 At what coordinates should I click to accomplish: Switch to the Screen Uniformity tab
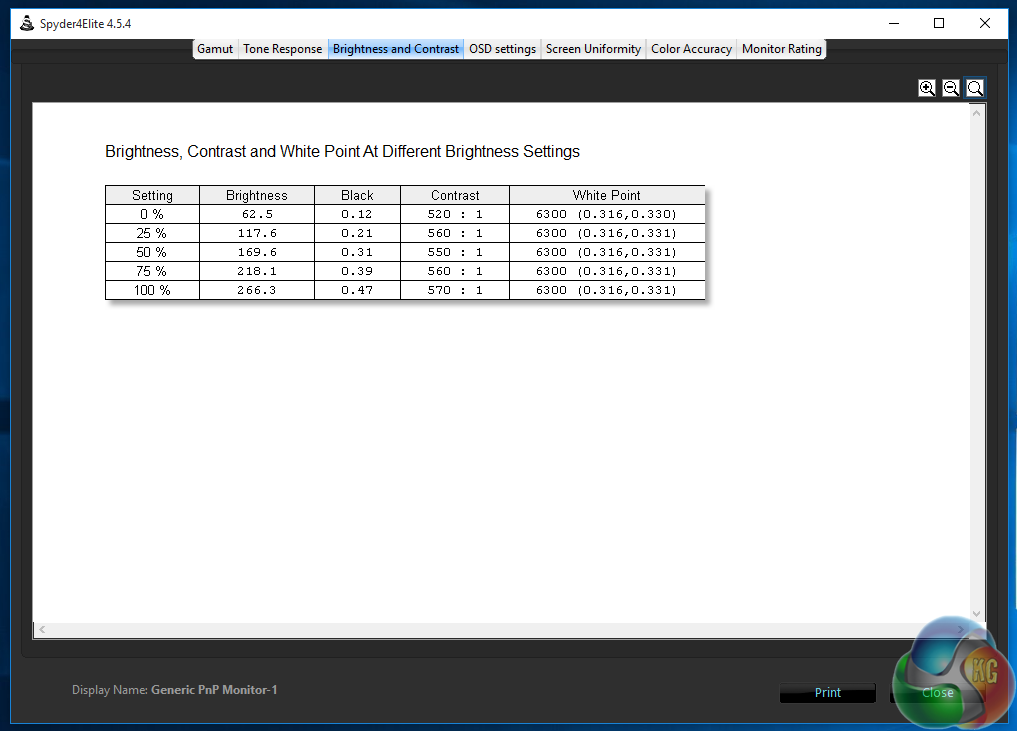[593, 49]
